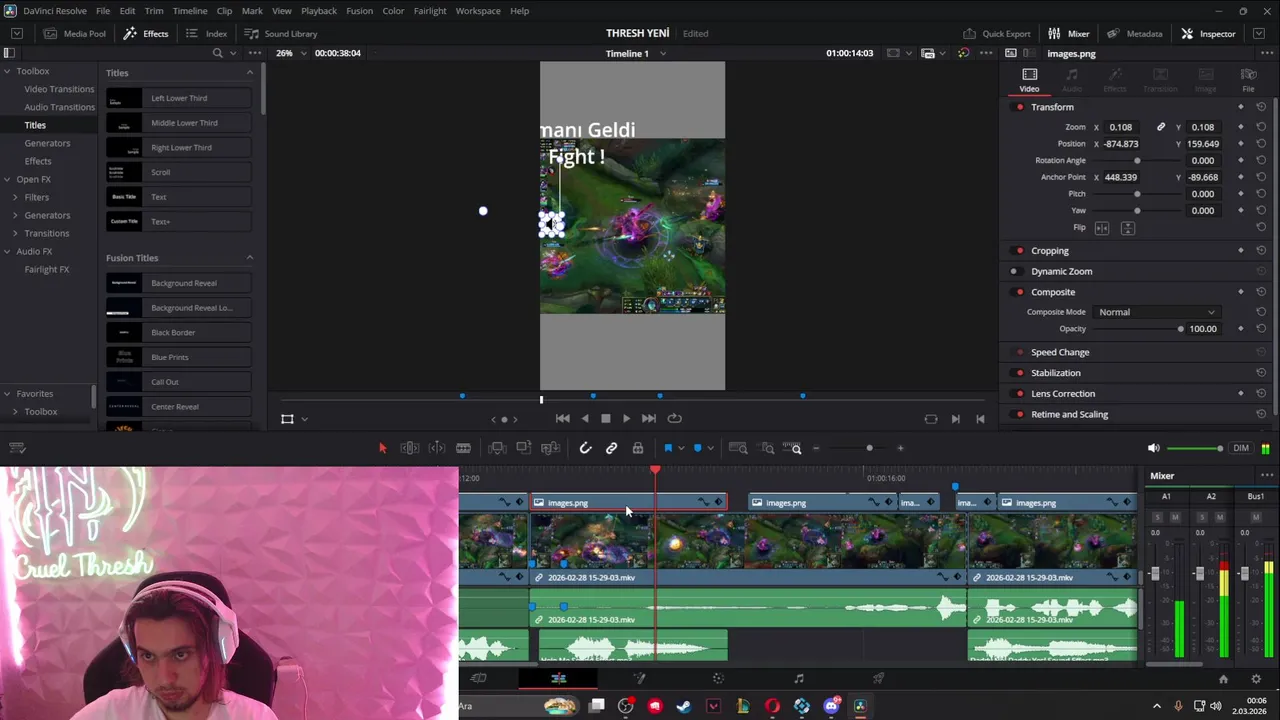Reset the Rotation Angle value

coord(1261,160)
